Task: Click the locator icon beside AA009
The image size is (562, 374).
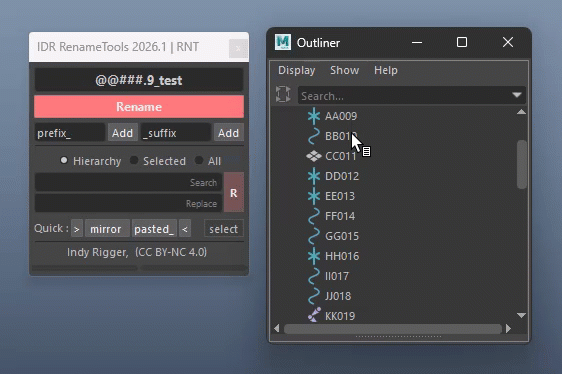Action: click(314, 116)
